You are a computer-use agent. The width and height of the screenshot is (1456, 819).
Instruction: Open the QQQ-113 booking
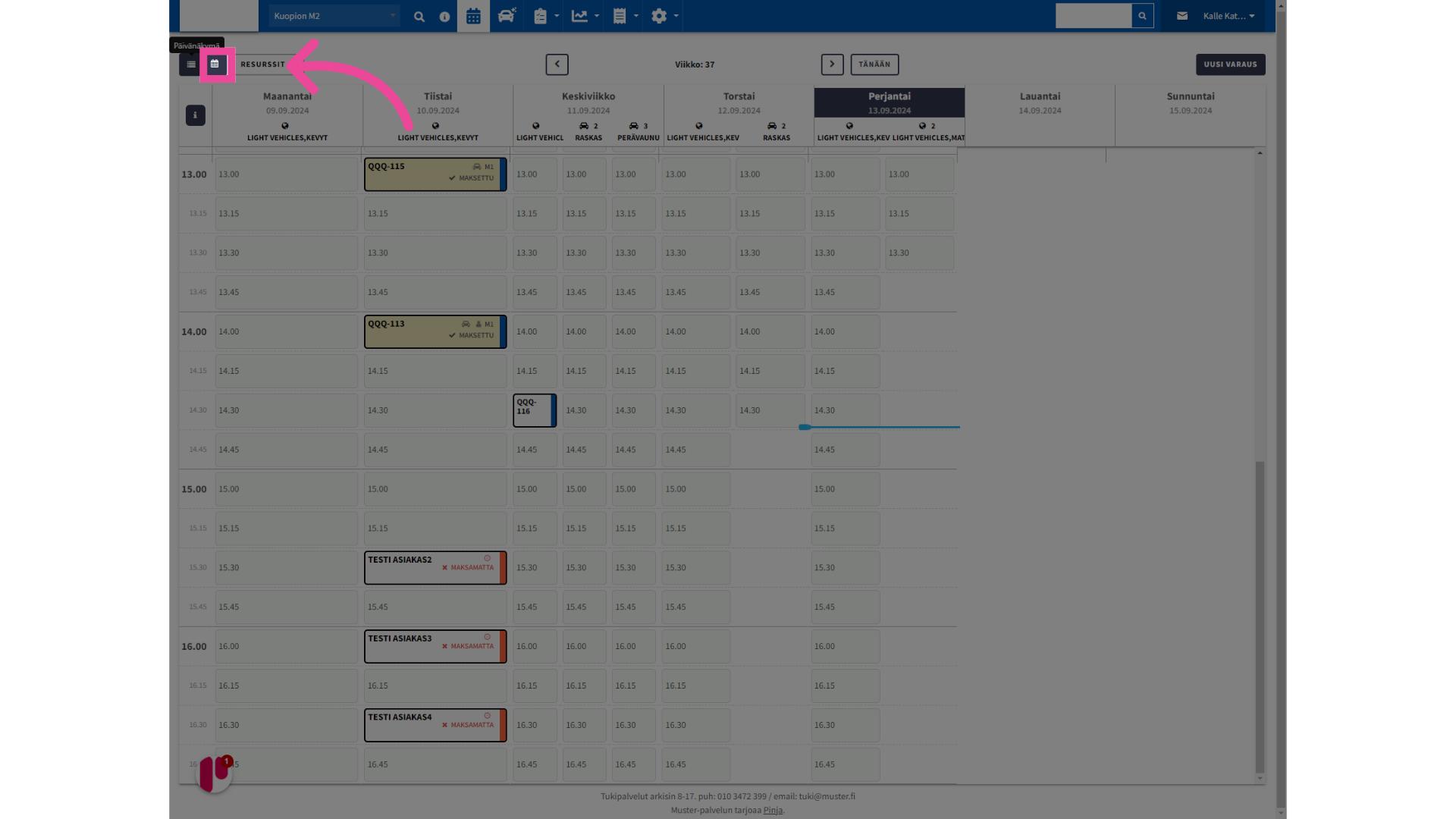(x=435, y=331)
